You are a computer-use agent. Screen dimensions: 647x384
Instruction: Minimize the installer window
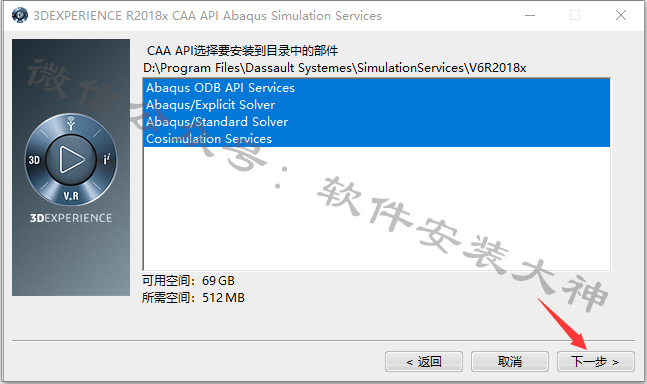(x=530, y=16)
